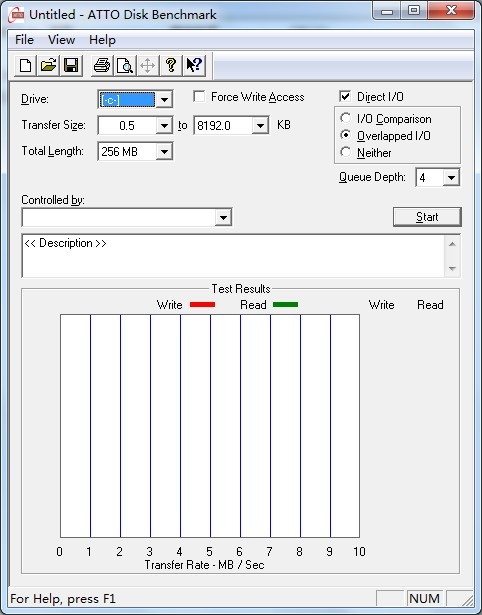This screenshot has width=482, height=615.
Task: Open a saved benchmark via folder icon
Action: click(x=48, y=65)
